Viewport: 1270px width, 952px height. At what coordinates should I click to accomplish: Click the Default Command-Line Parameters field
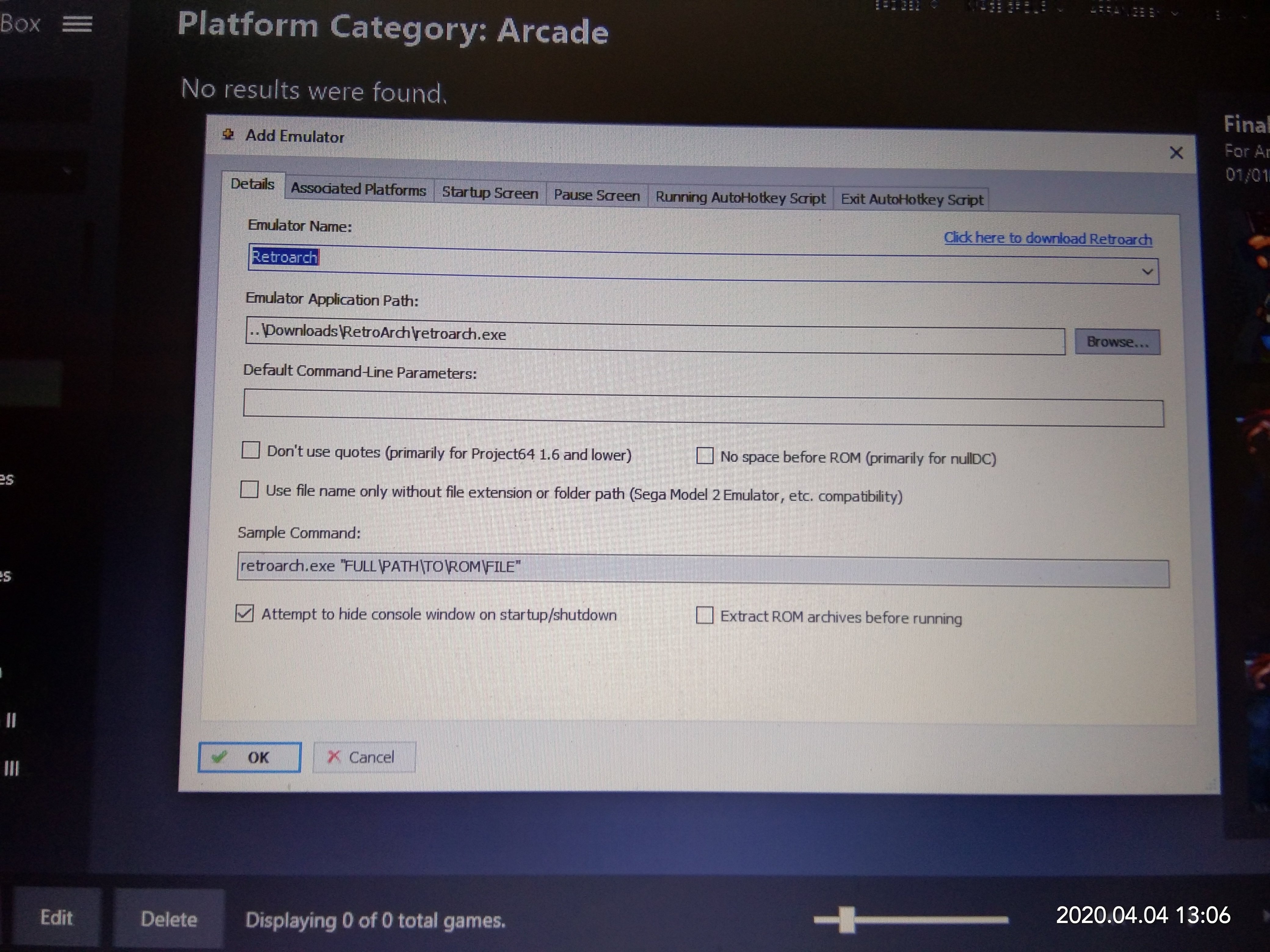click(x=703, y=408)
